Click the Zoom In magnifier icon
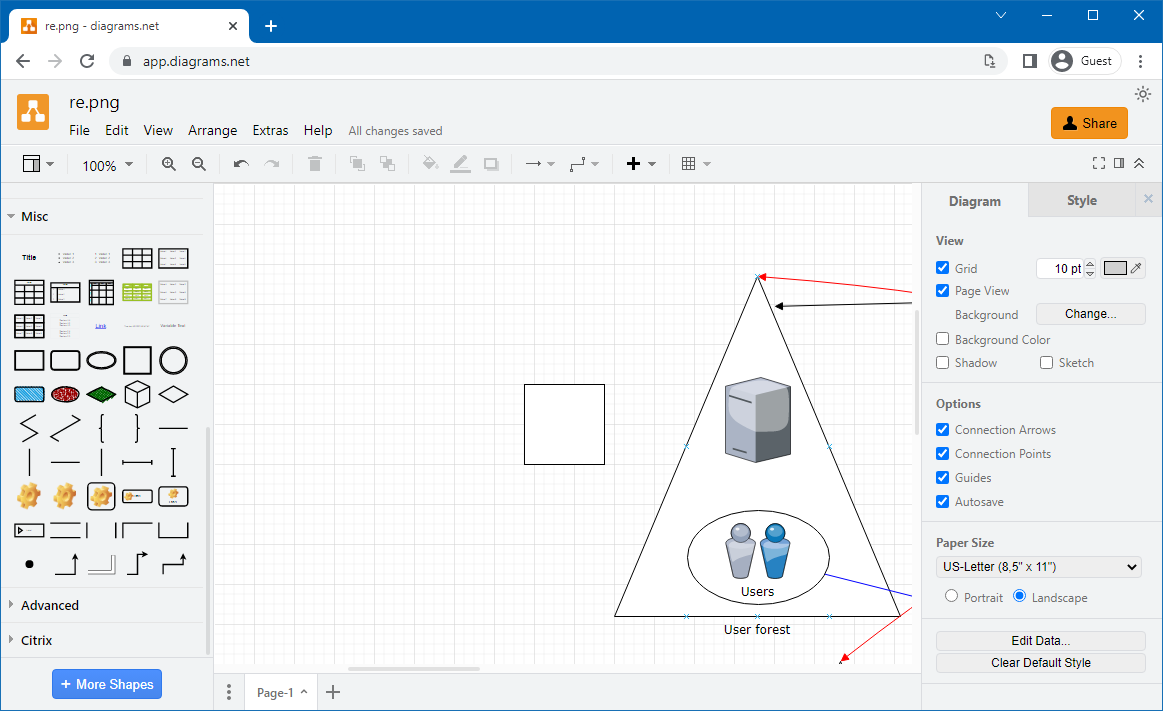 pos(168,163)
